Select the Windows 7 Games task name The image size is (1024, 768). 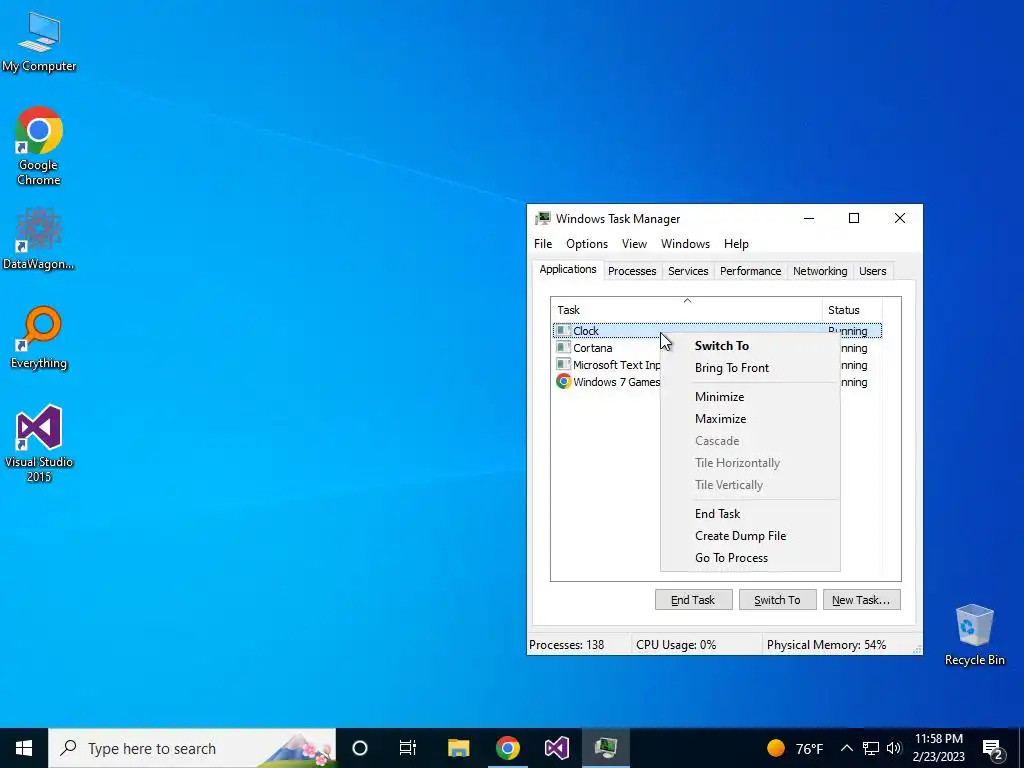[616, 382]
